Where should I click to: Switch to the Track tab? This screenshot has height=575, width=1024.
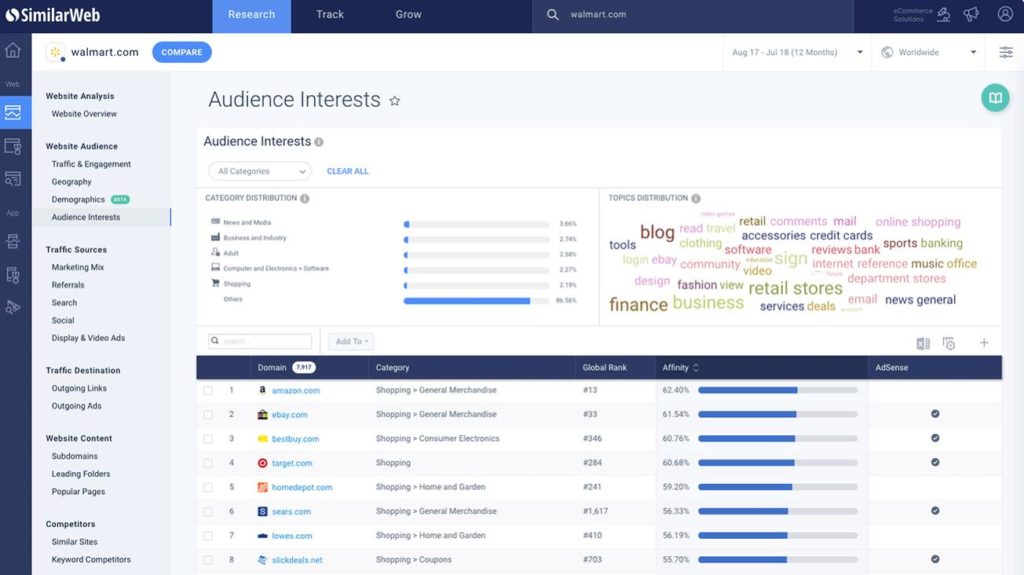(x=330, y=14)
